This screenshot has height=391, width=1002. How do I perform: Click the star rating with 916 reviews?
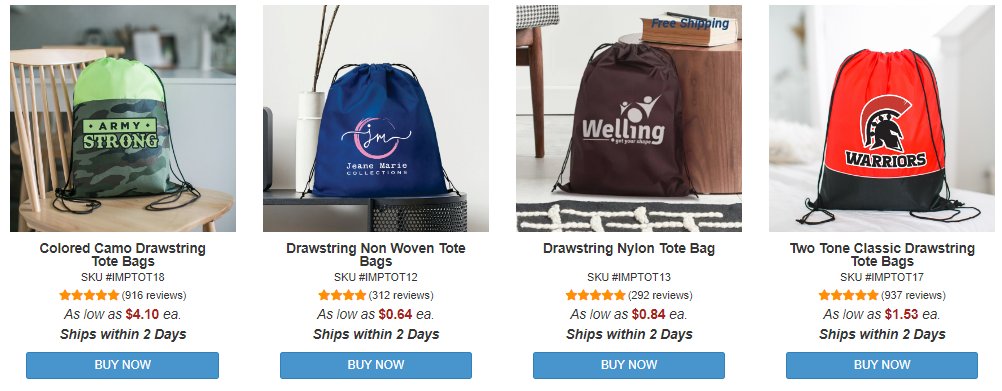point(89,295)
